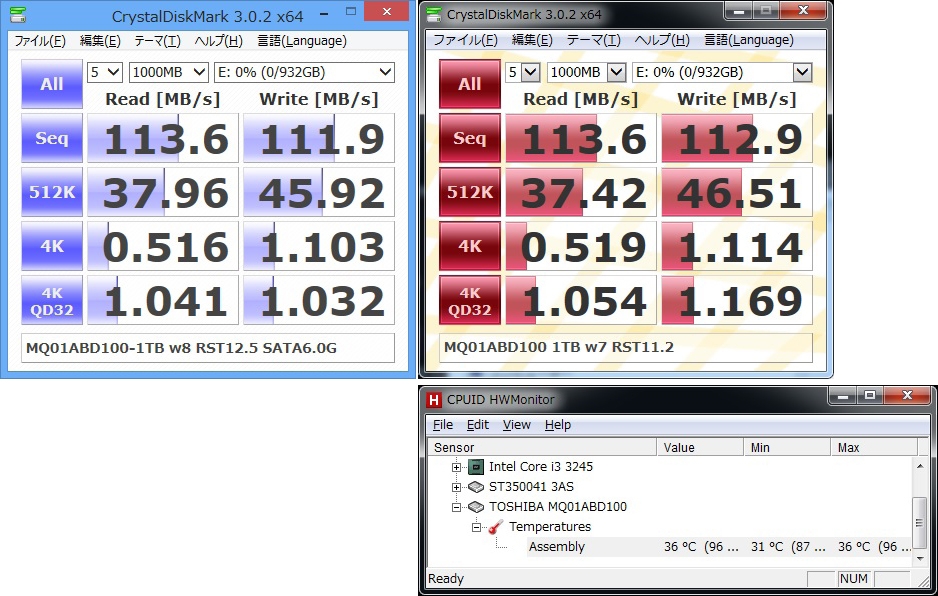This screenshot has width=938, height=596.
Task: Click the CrystalDiskMark app icon in the red window's title bar
Action: tap(434, 14)
